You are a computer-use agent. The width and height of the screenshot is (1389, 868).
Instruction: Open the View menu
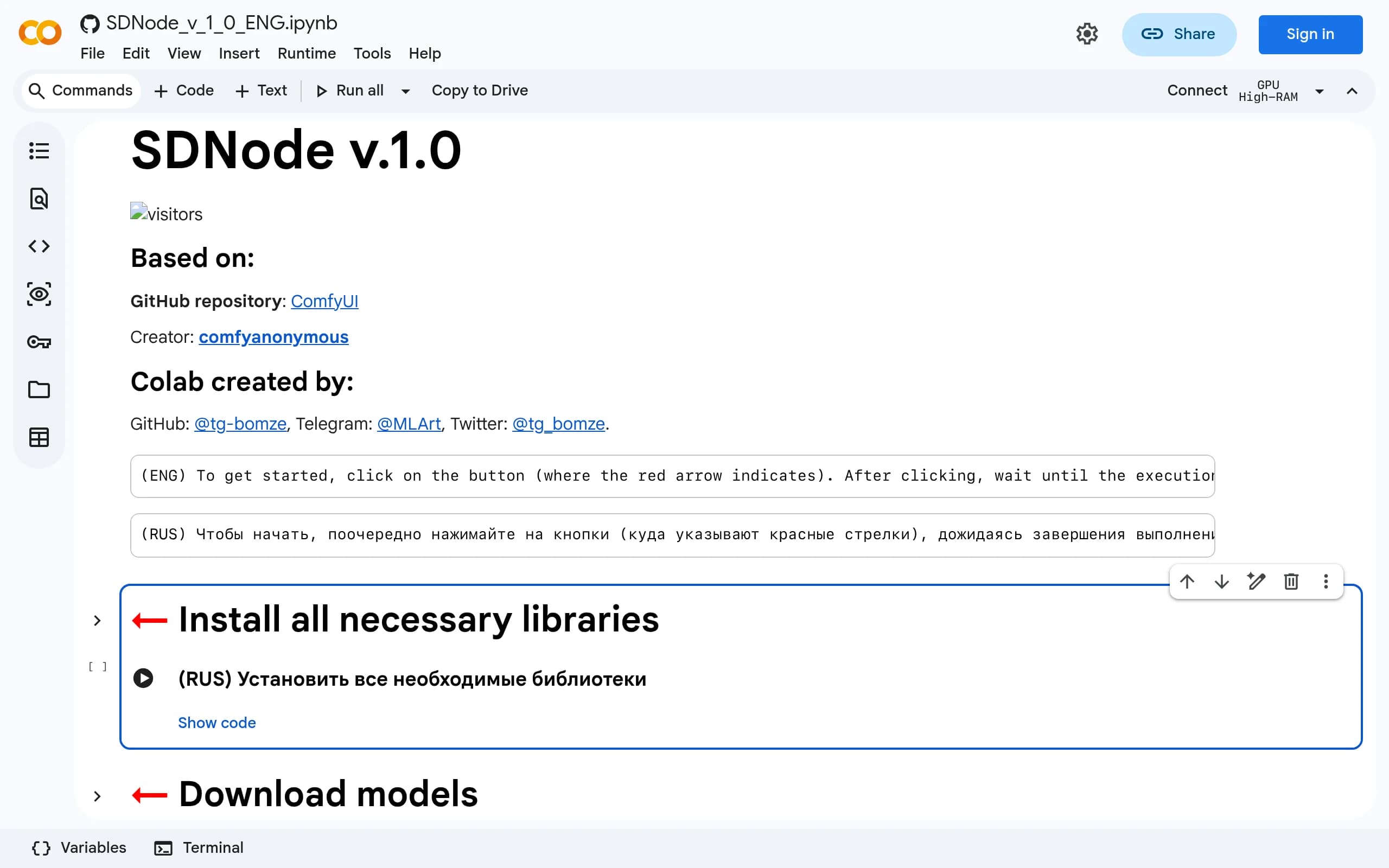point(184,53)
